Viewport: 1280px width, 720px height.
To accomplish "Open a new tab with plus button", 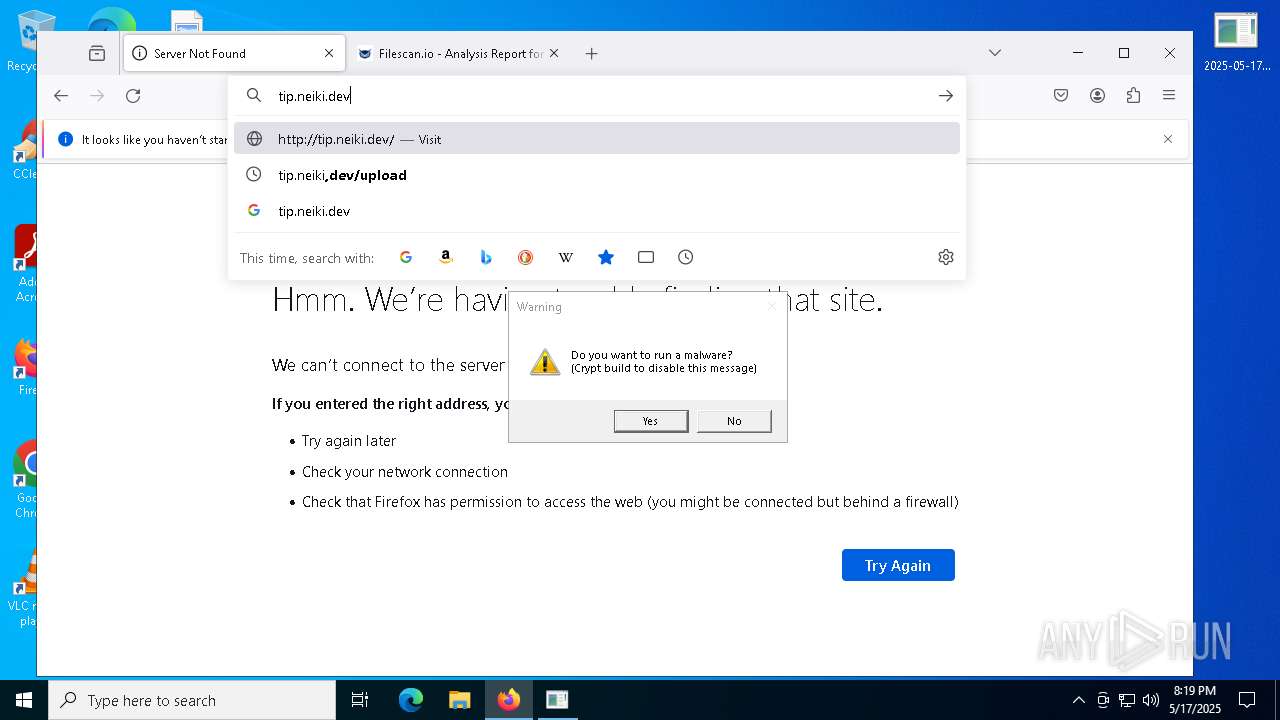I will pyautogui.click(x=592, y=54).
